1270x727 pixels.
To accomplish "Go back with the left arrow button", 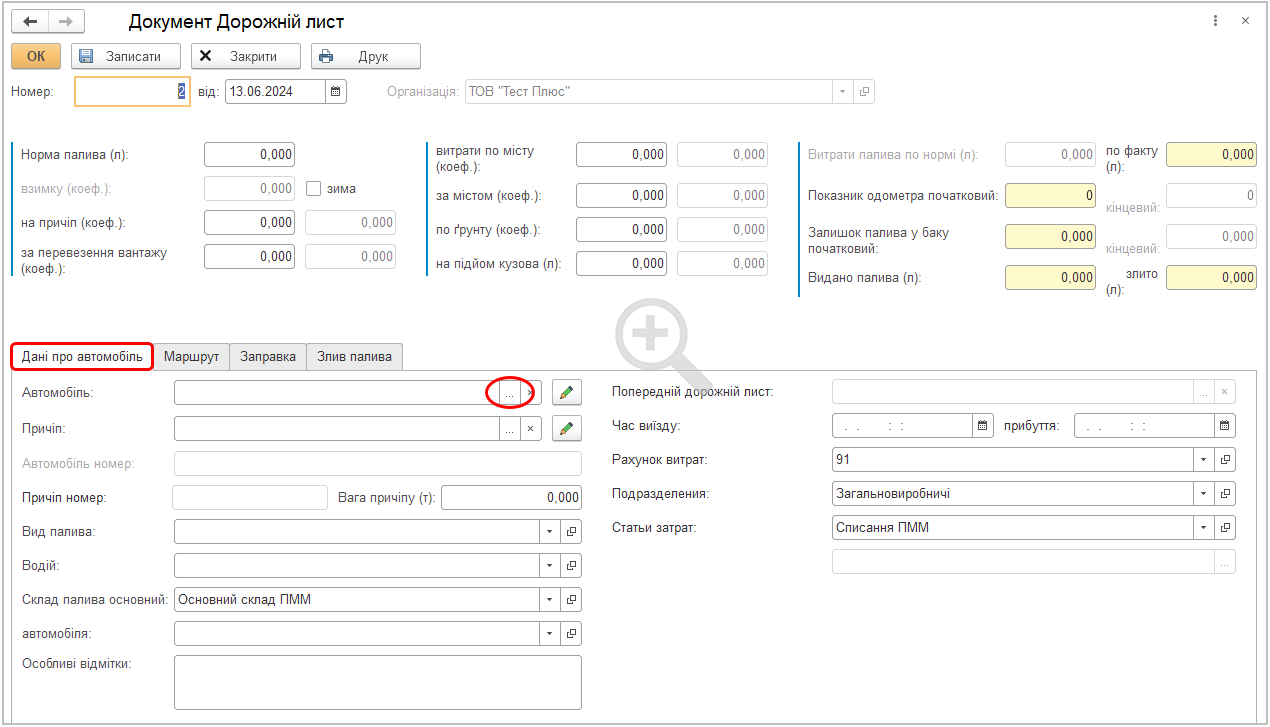I will click(x=30, y=21).
